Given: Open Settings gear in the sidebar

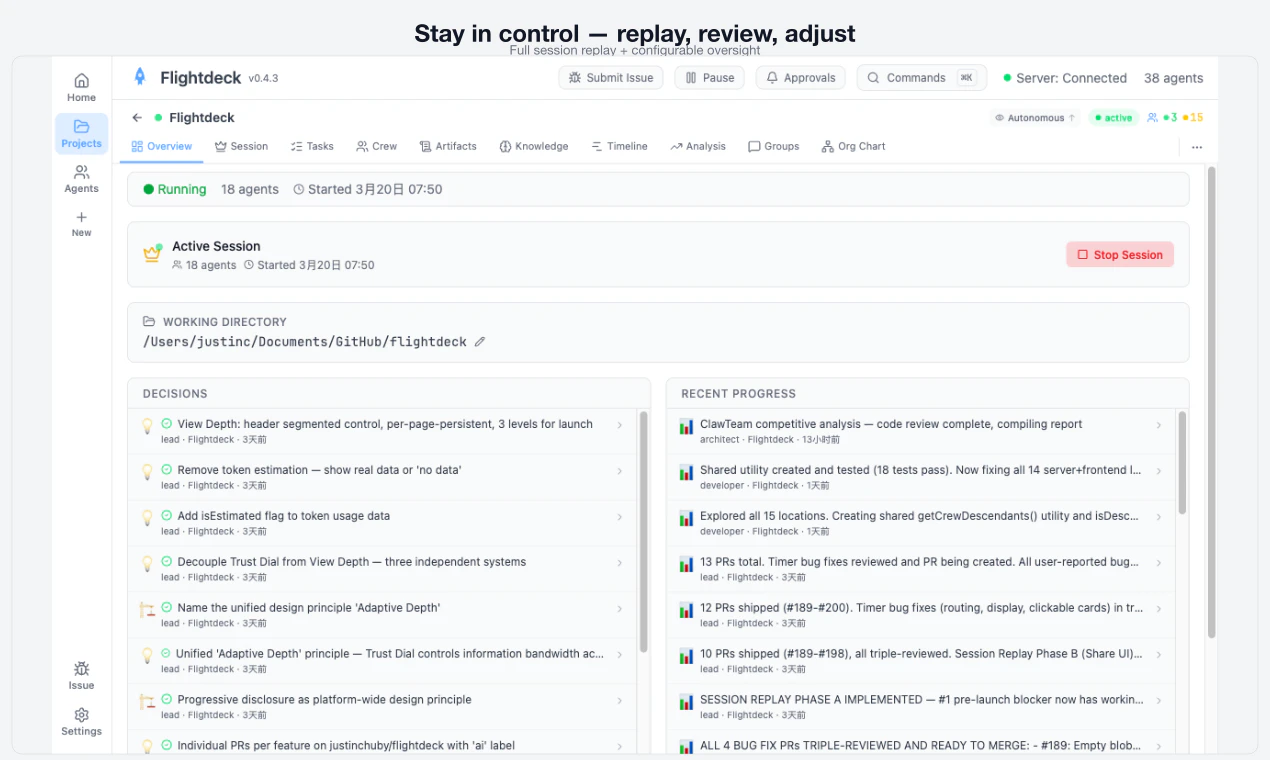Looking at the screenshot, I should 81,715.
